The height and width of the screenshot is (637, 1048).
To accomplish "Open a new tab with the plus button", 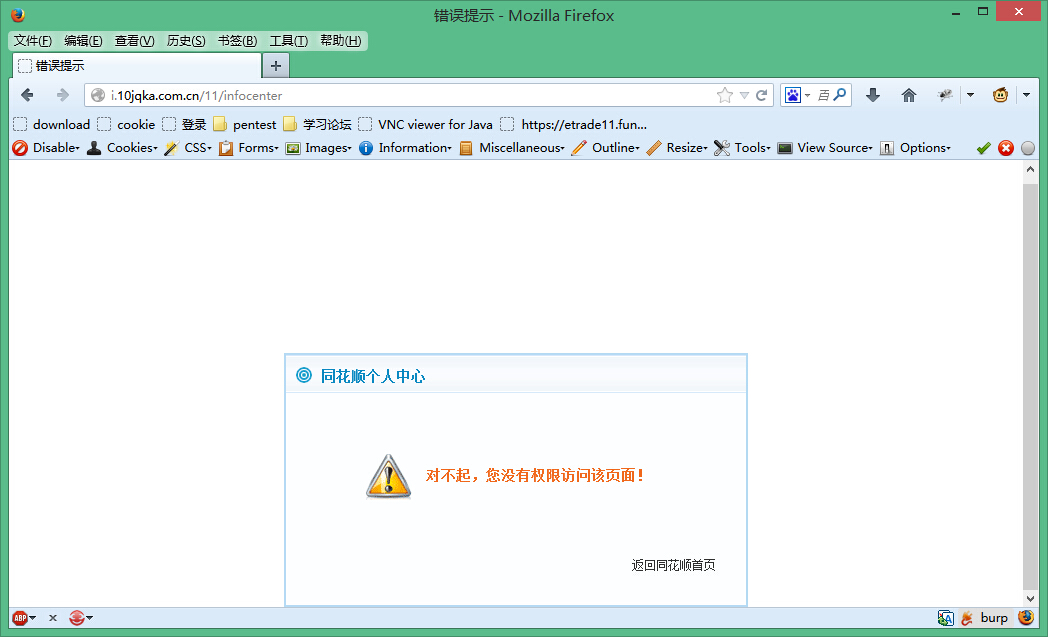I will click(x=276, y=66).
